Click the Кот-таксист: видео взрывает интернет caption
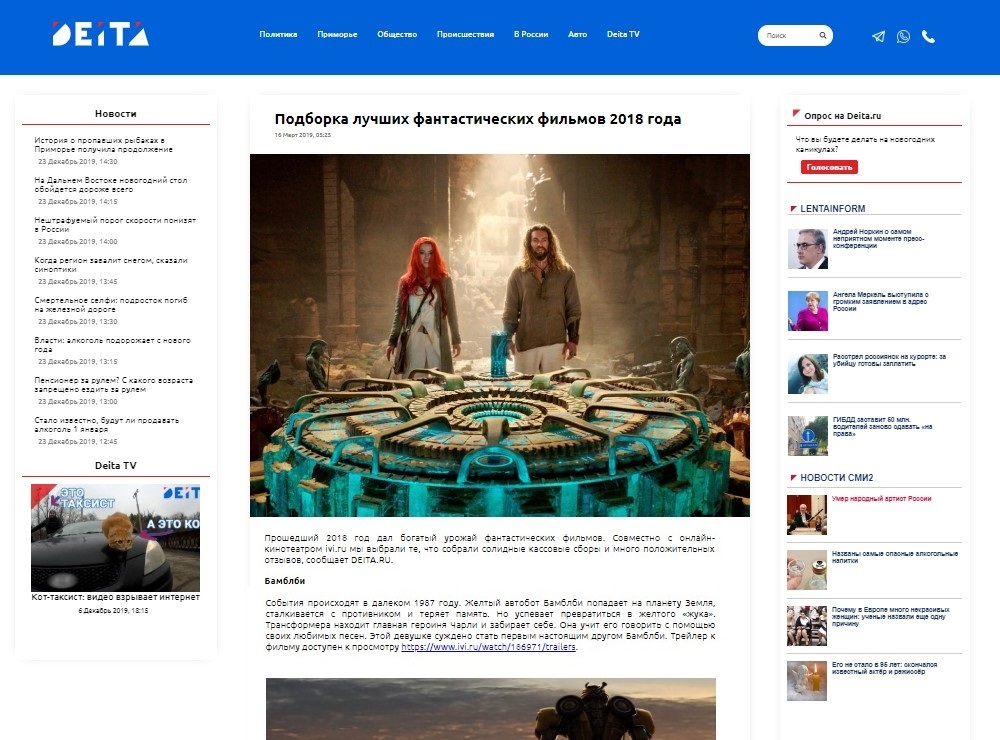1000x740 pixels. [115, 597]
